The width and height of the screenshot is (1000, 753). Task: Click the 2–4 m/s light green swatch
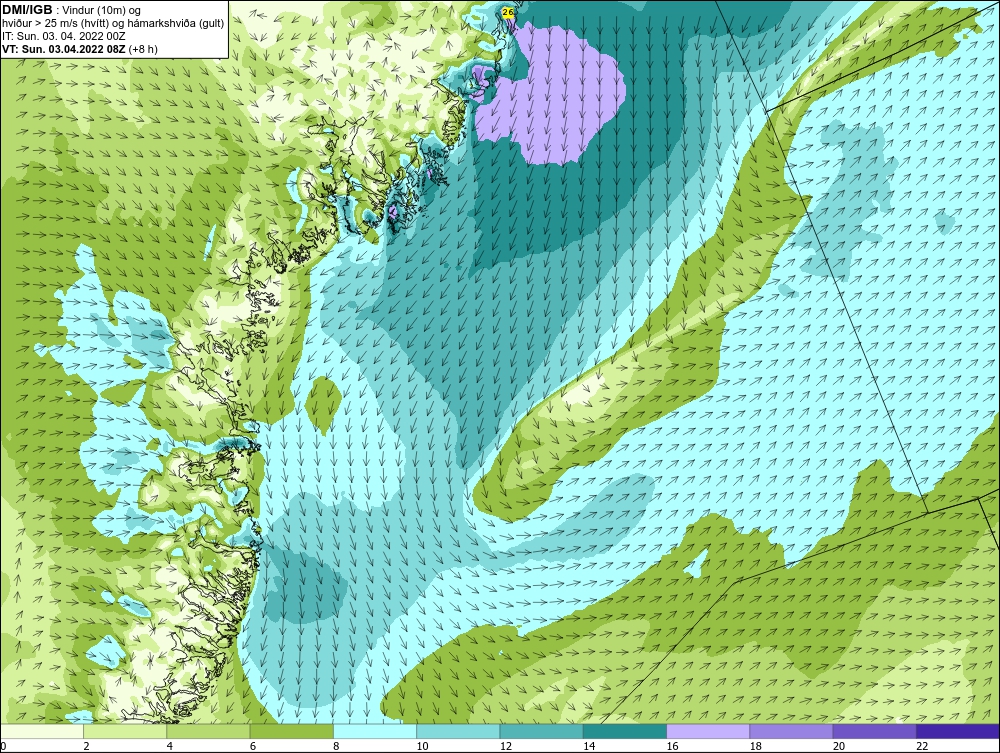click(x=125, y=731)
